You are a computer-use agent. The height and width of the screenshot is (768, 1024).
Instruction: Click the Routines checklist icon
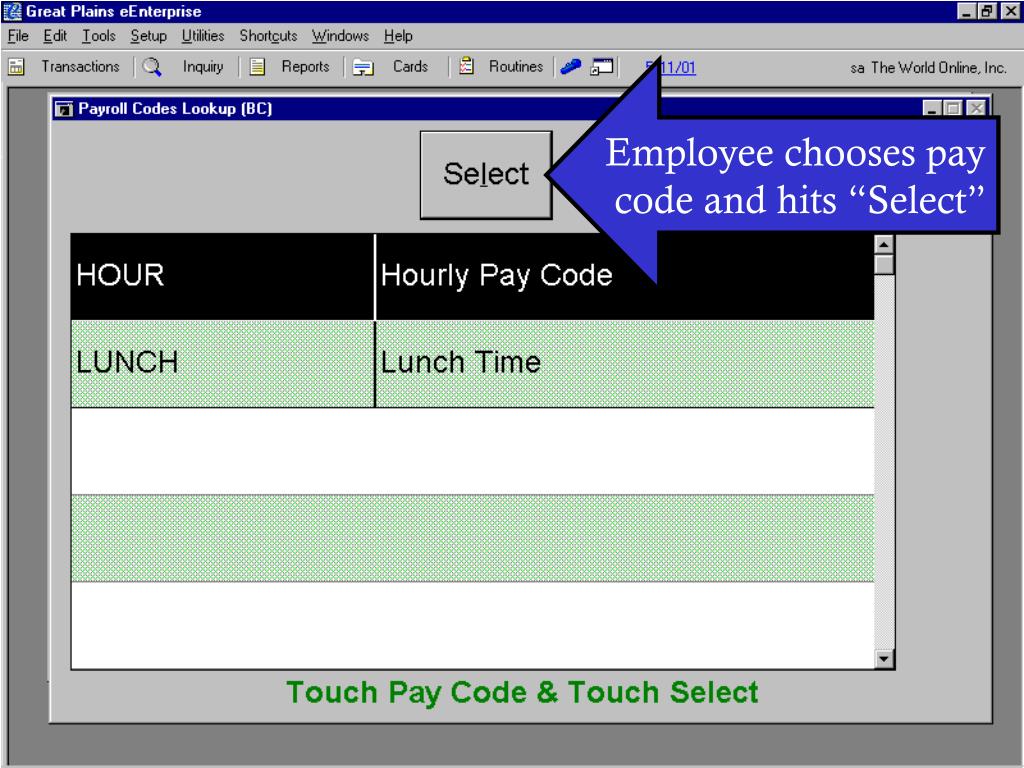466,66
